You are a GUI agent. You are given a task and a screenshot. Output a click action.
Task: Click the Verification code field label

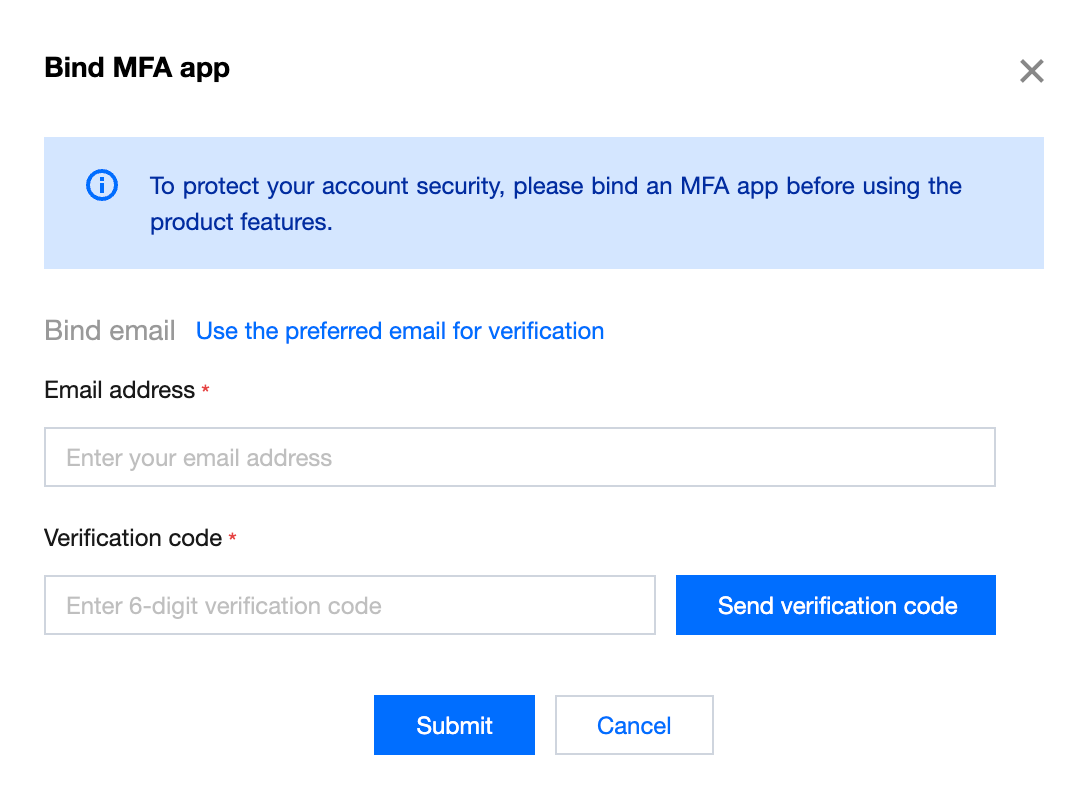click(x=133, y=538)
